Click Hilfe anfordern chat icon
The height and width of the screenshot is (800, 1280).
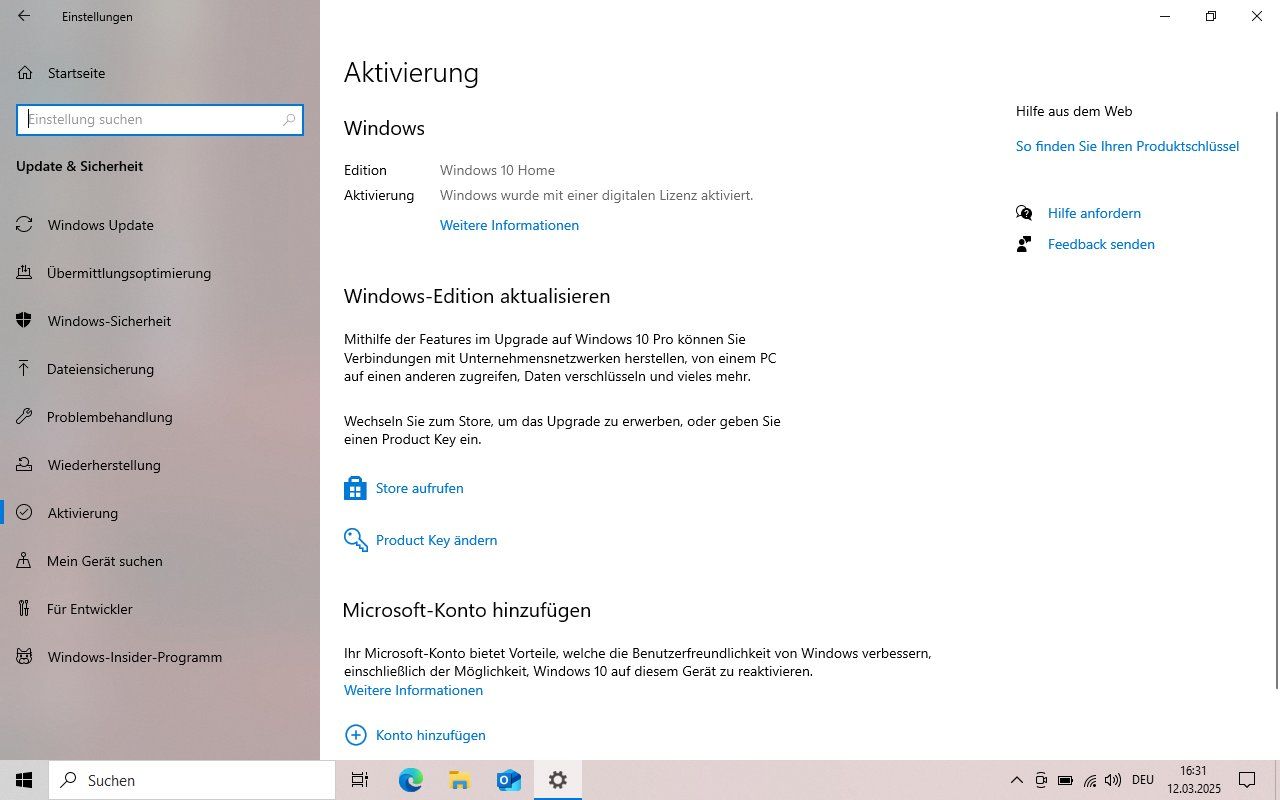tap(1024, 213)
